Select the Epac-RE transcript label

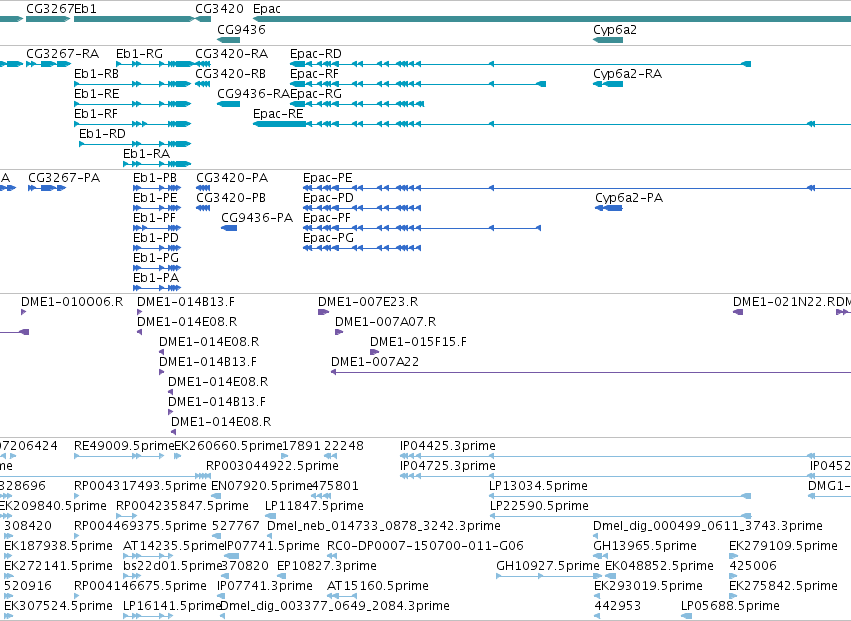(x=278, y=114)
